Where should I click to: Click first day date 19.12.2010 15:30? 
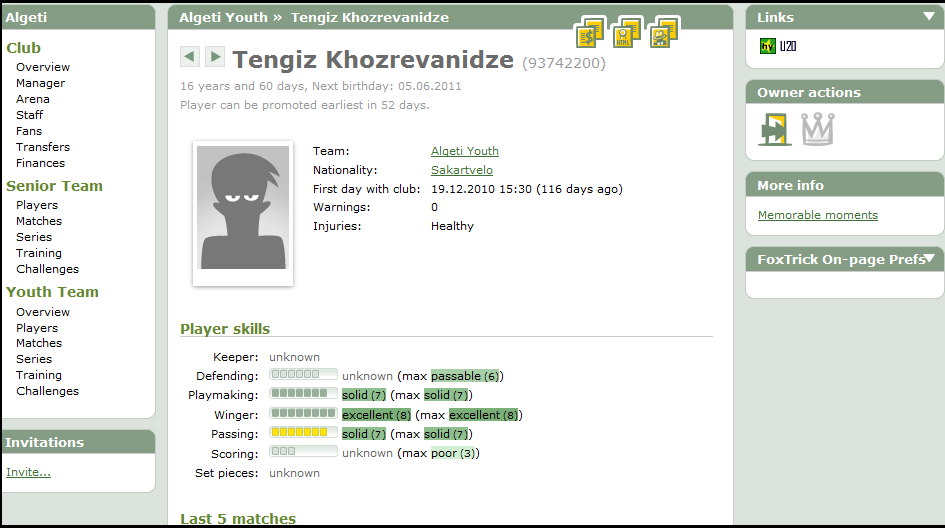[482, 189]
